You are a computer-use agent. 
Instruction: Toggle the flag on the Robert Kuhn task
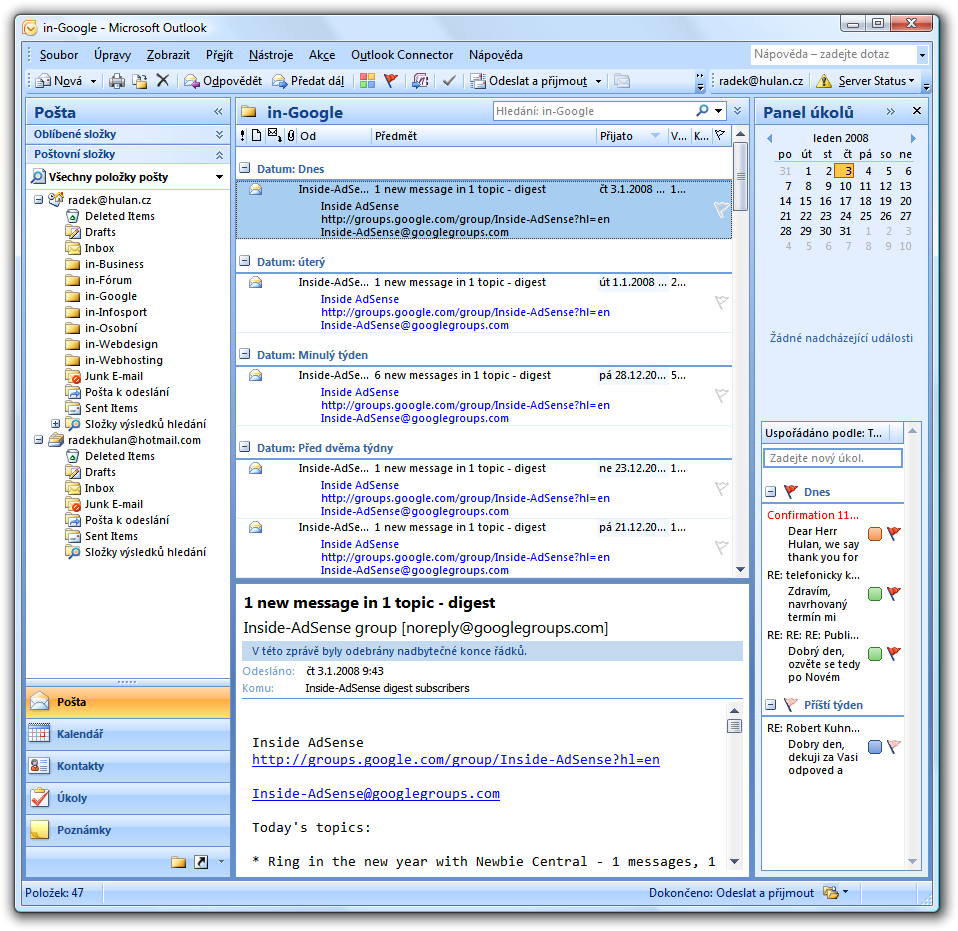[x=894, y=746]
